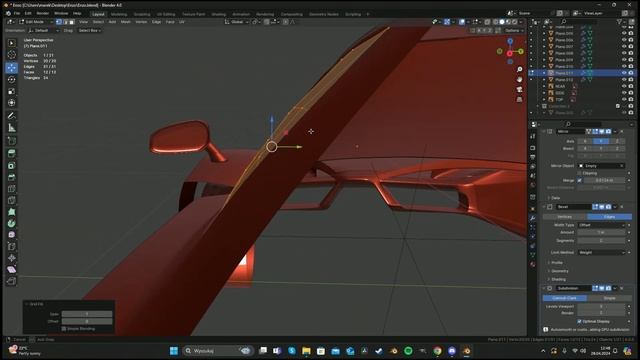Select the Smooth tool
The width and height of the screenshot is (640, 360).
coord(12,235)
